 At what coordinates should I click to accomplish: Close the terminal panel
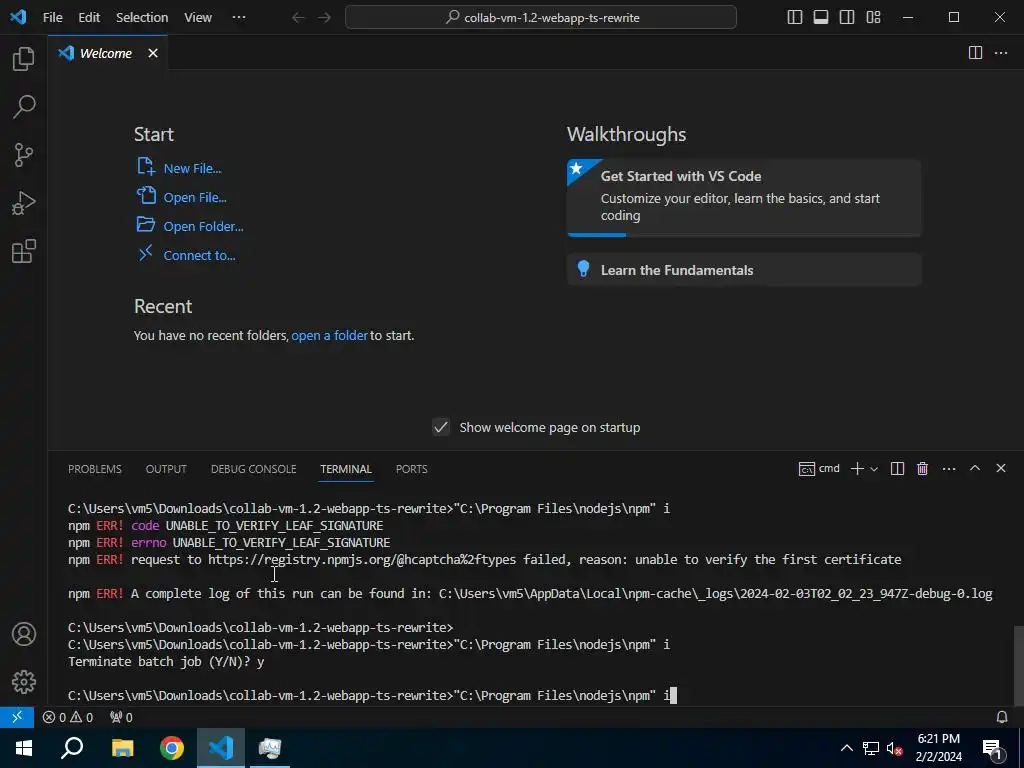click(1000, 468)
